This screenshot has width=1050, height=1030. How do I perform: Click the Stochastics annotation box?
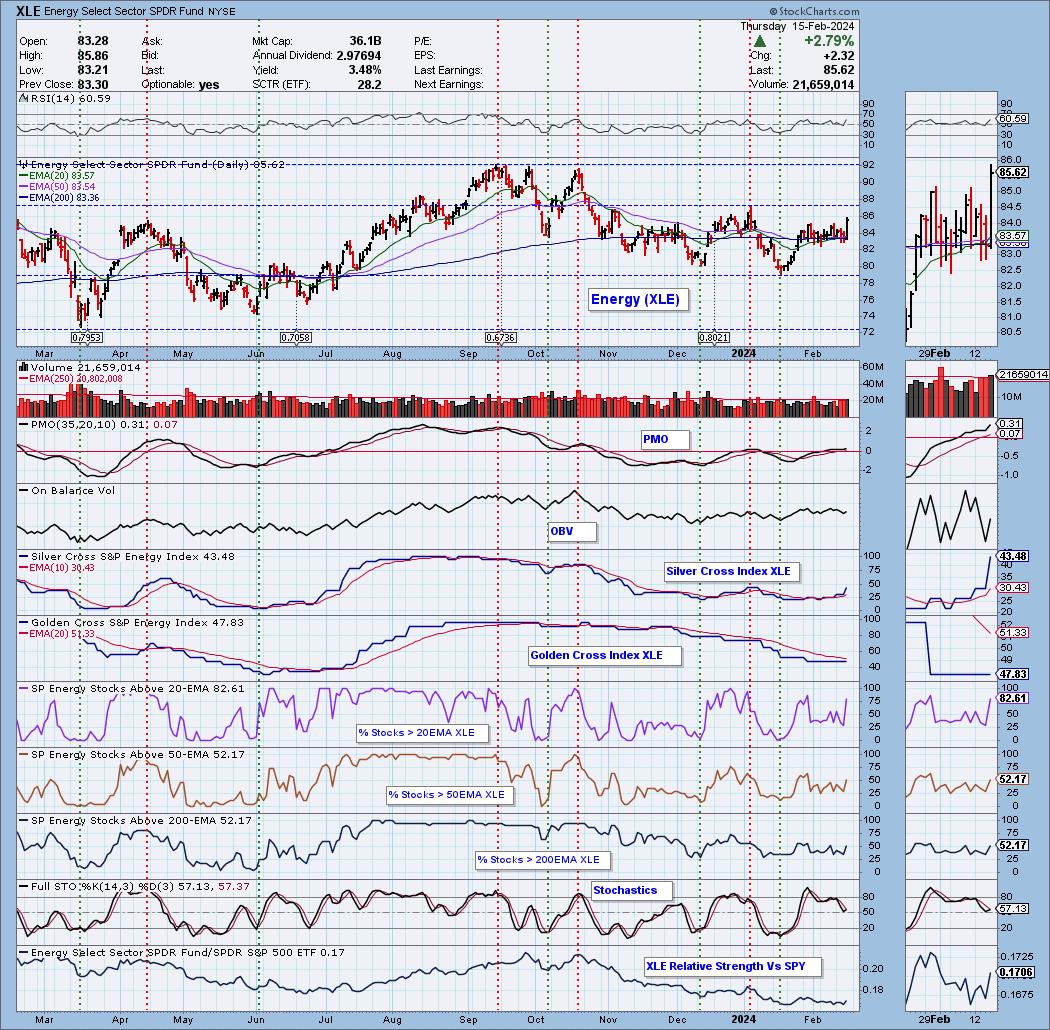[632, 891]
